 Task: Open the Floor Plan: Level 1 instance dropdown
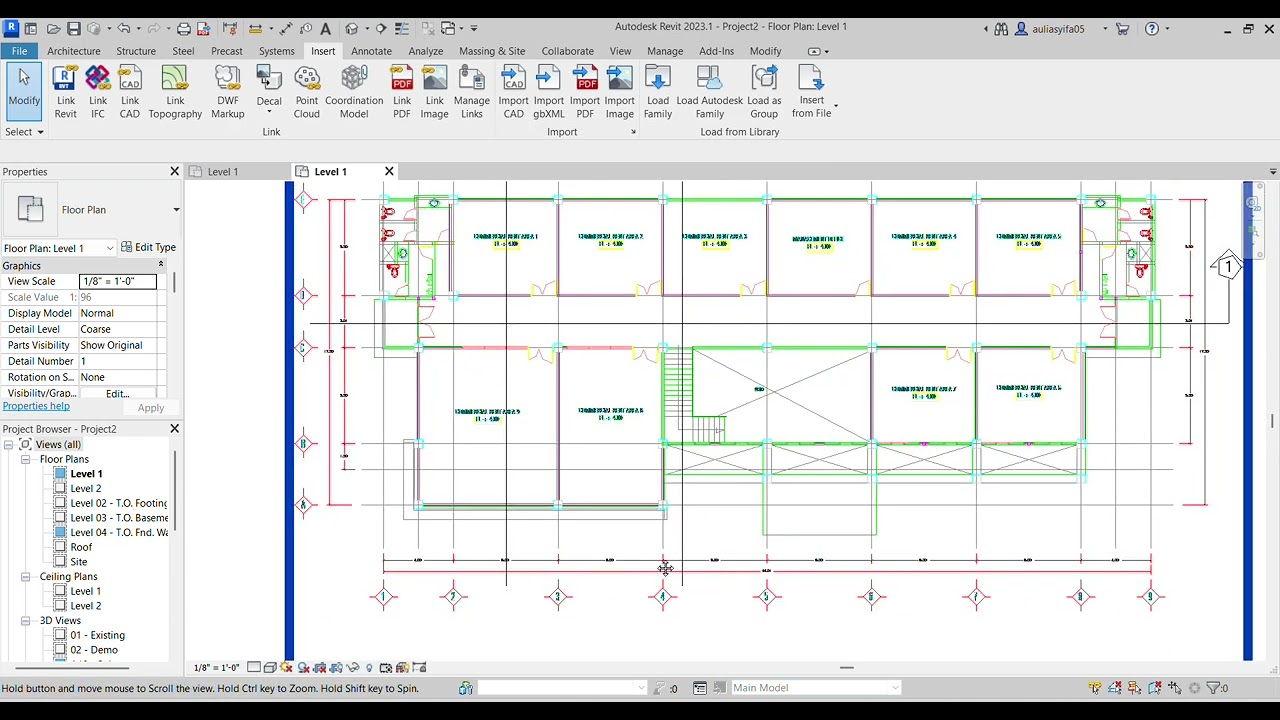click(110, 248)
